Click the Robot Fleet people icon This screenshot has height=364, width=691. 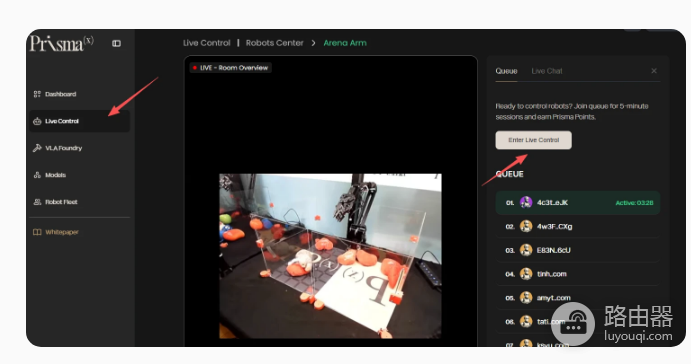[37, 202]
